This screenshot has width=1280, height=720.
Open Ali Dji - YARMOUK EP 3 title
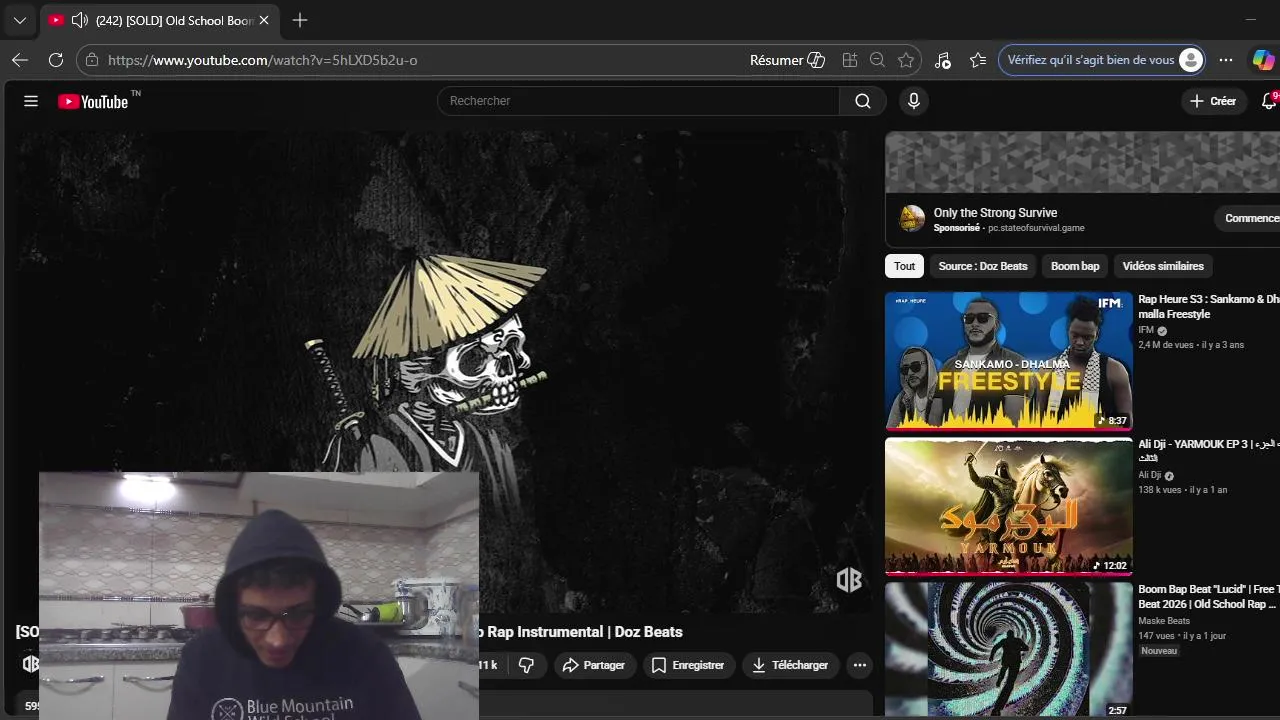tap(1209, 450)
